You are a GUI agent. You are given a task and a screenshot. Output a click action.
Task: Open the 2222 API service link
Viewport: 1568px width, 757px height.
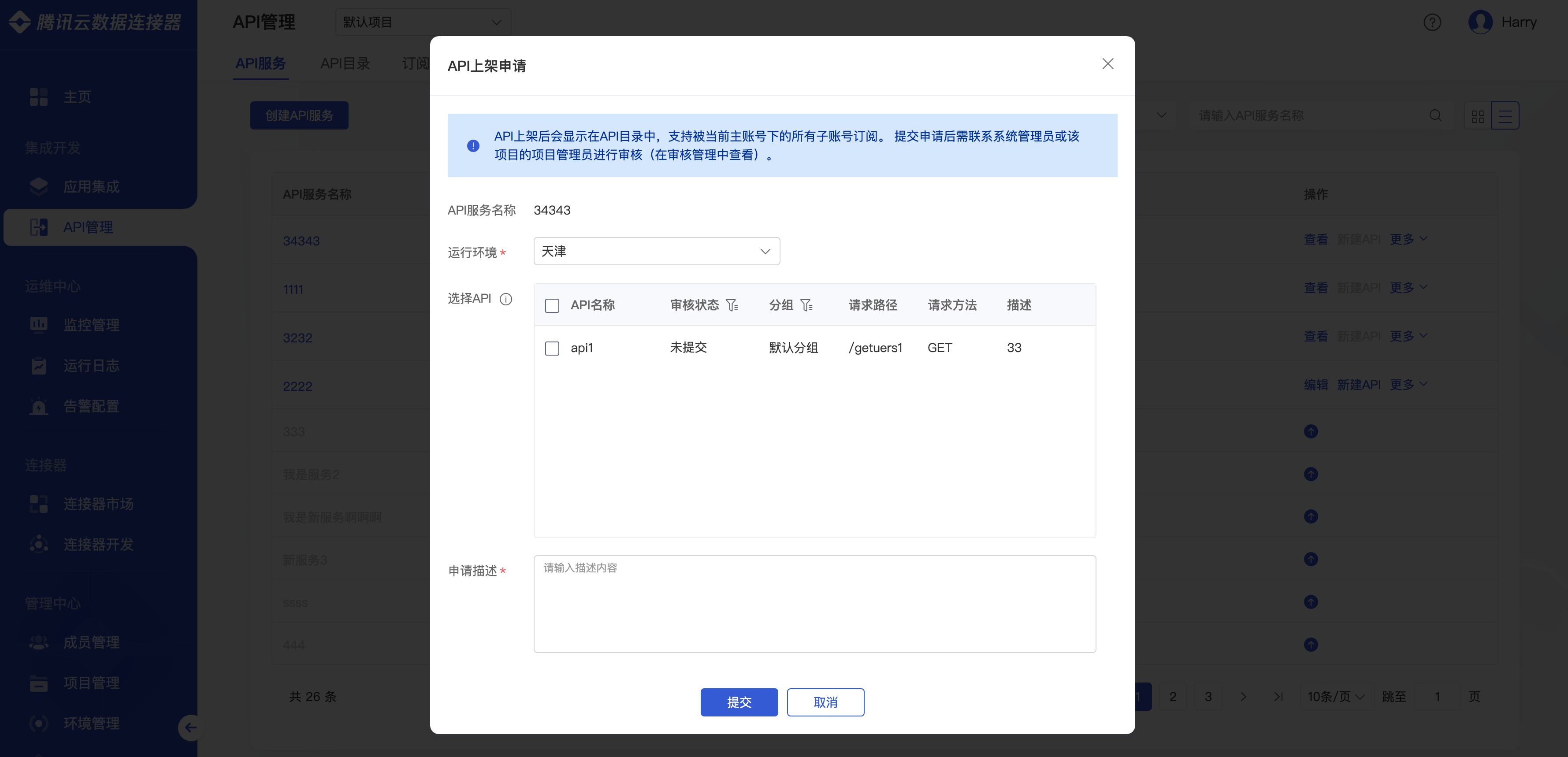point(297,386)
